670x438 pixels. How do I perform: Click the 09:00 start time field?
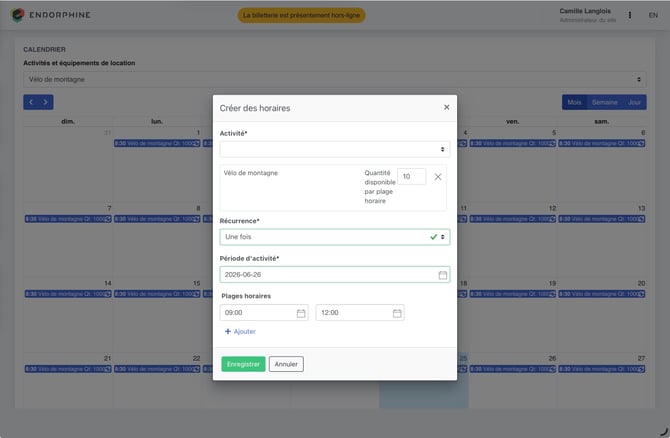pos(264,312)
